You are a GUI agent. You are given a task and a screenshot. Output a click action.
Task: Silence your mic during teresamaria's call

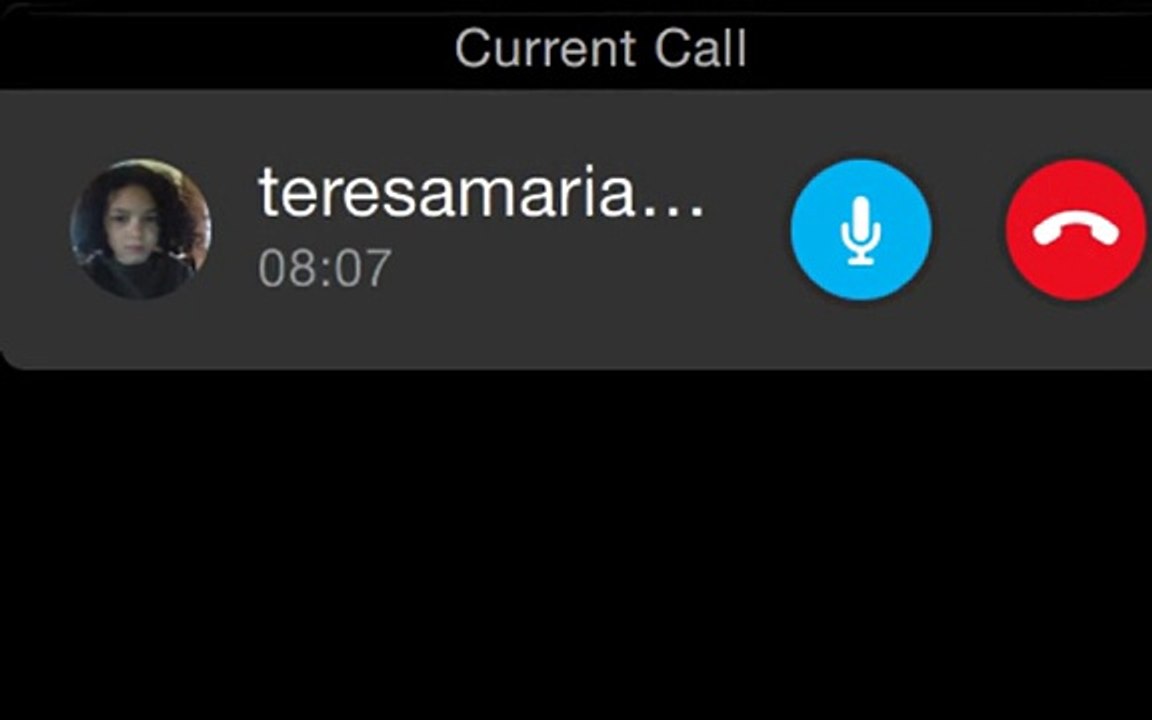861,229
